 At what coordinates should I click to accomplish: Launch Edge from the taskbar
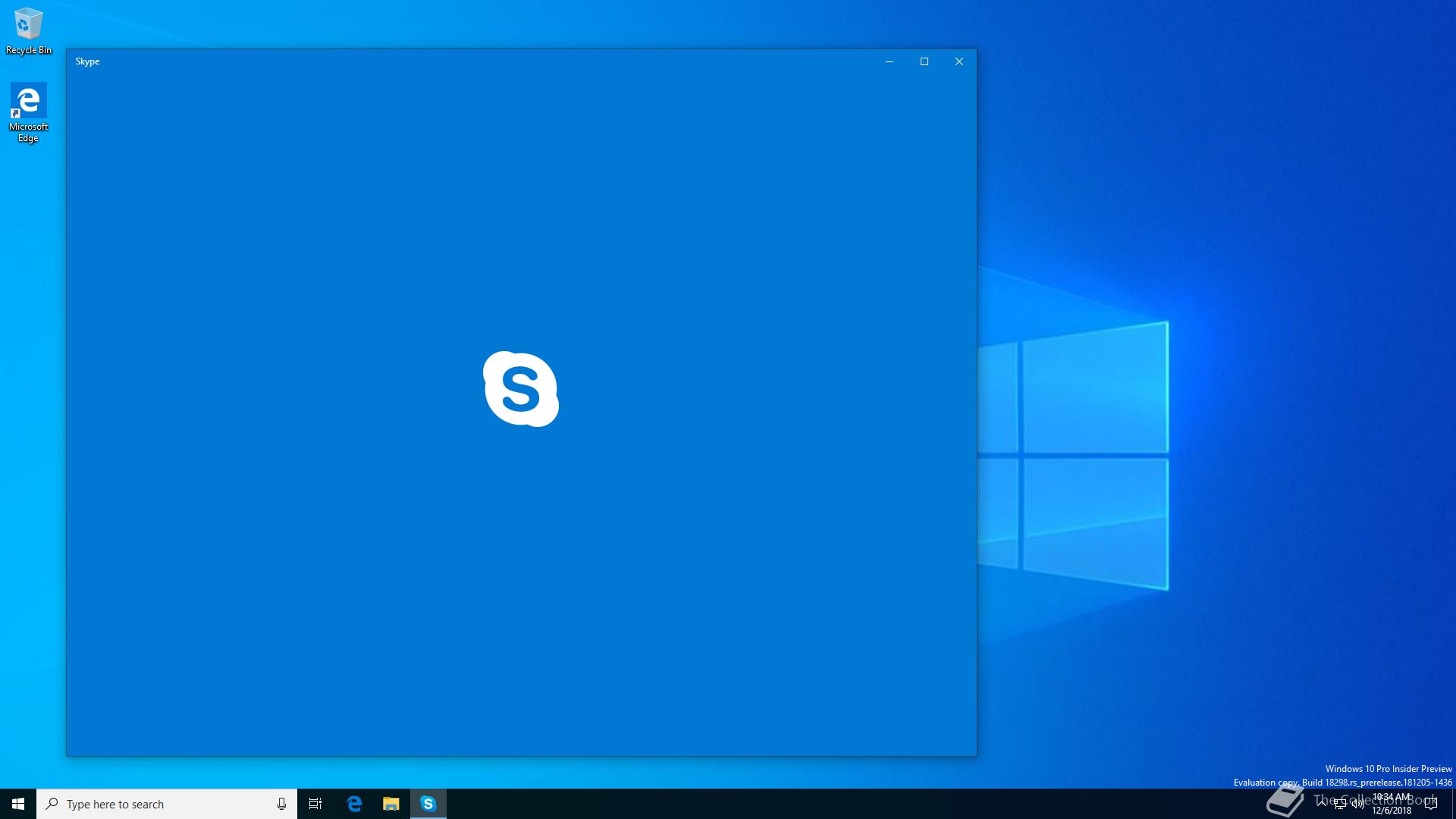(x=354, y=804)
